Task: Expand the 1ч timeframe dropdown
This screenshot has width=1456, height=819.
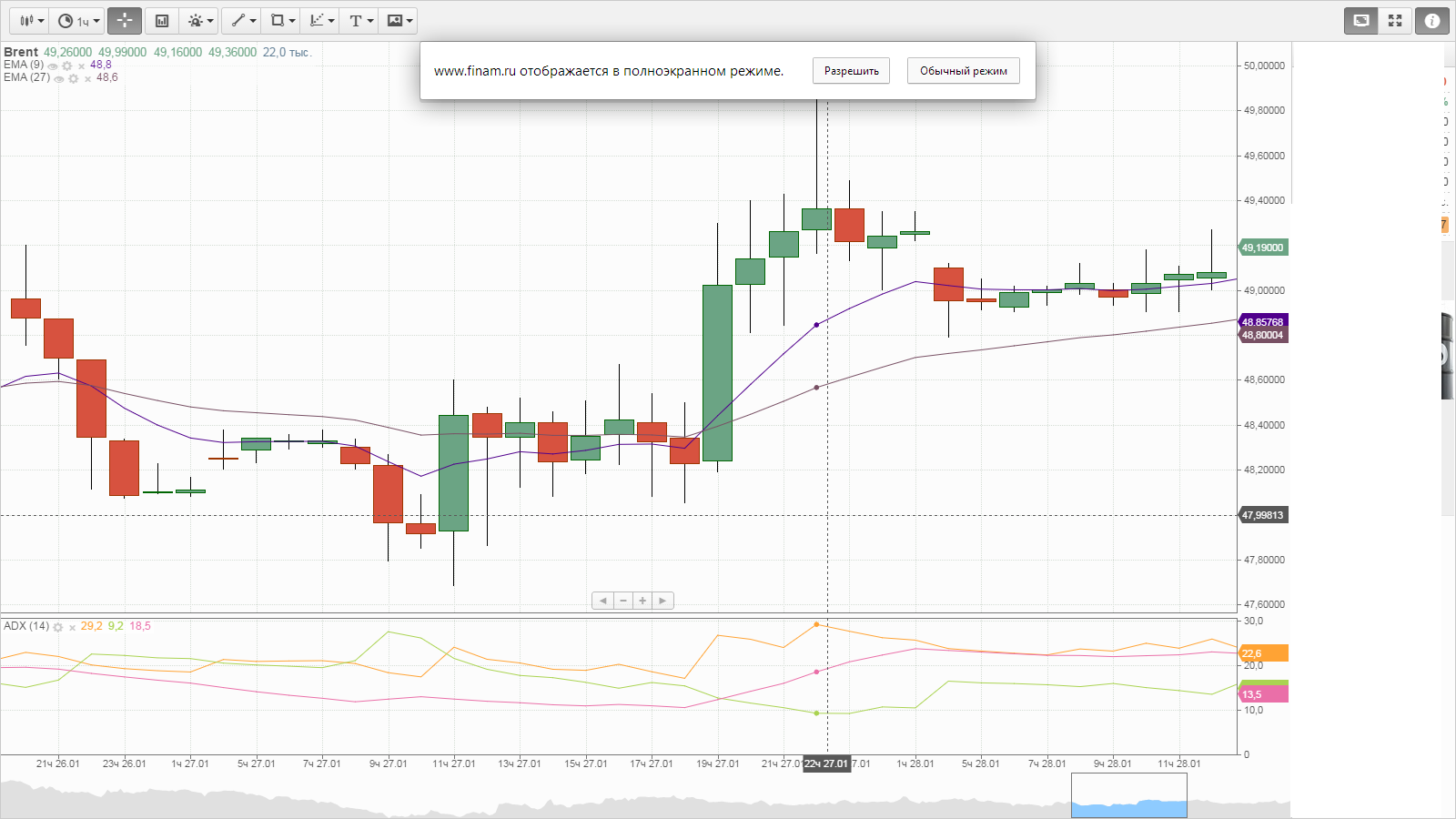Action: click(x=78, y=21)
